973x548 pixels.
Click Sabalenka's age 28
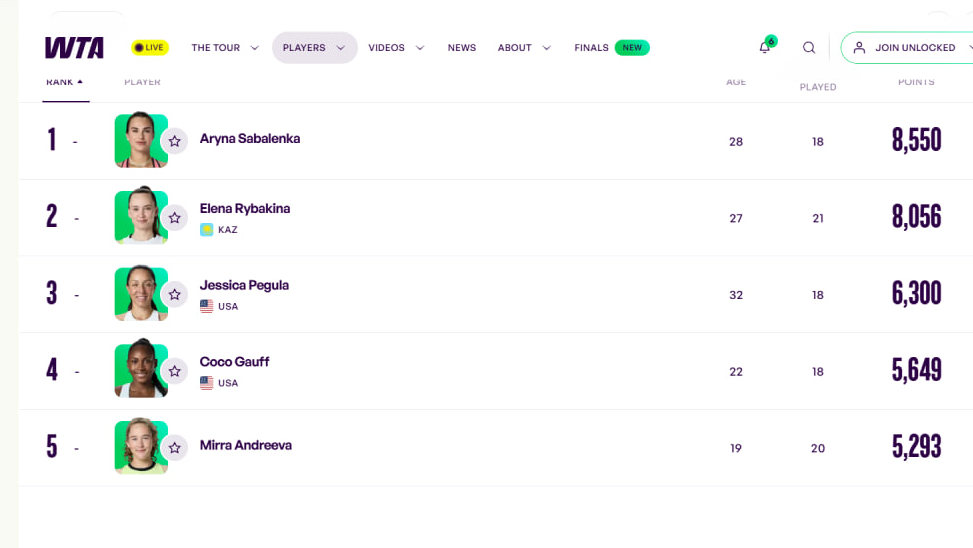click(x=736, y=142)
